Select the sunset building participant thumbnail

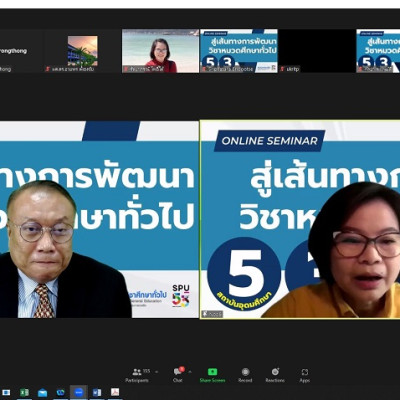[x=82, y=51]
